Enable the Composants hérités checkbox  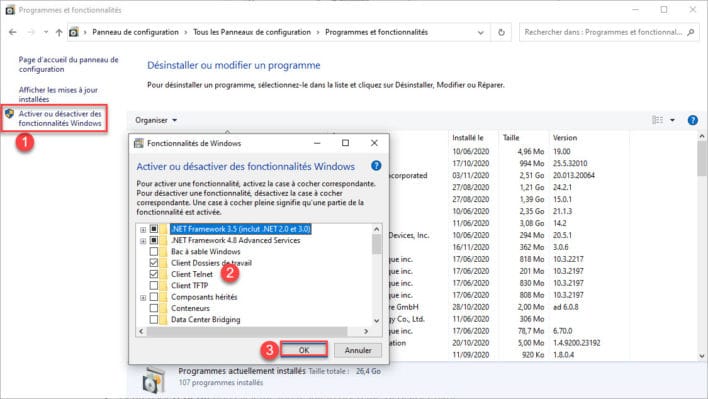(154, 297)
